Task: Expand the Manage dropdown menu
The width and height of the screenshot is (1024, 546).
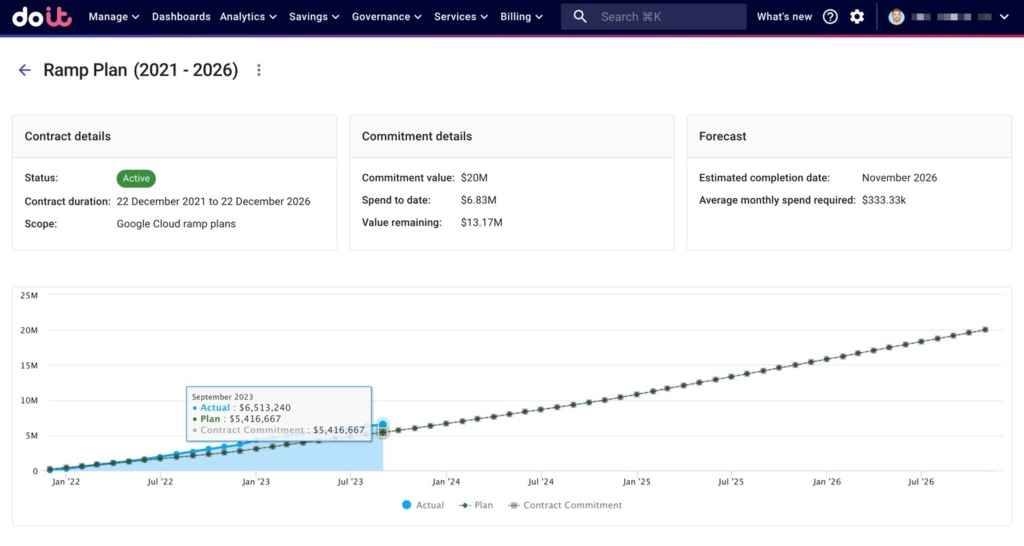Action: [114, 17]
